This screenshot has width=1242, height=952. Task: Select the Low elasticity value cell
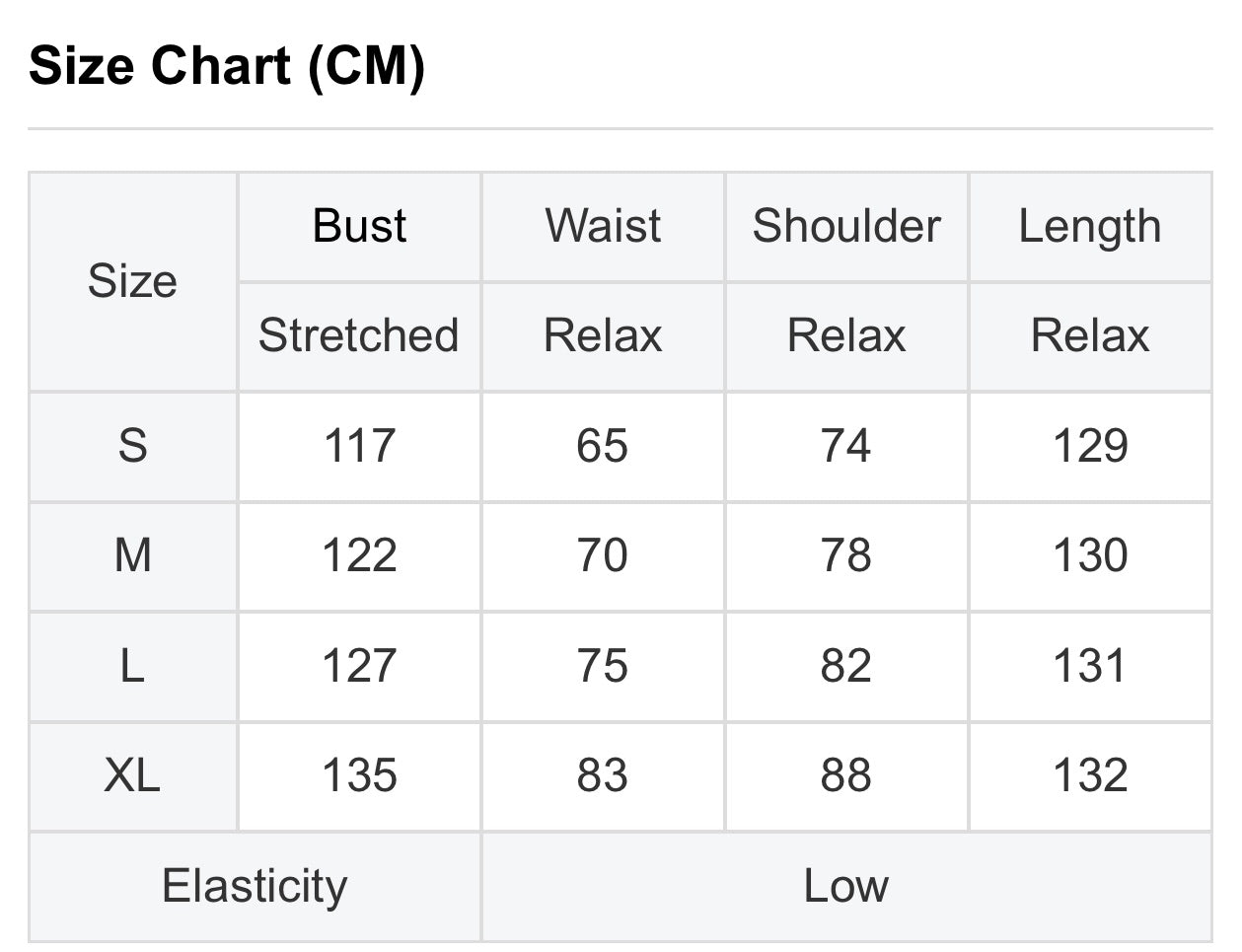point(845,886)
